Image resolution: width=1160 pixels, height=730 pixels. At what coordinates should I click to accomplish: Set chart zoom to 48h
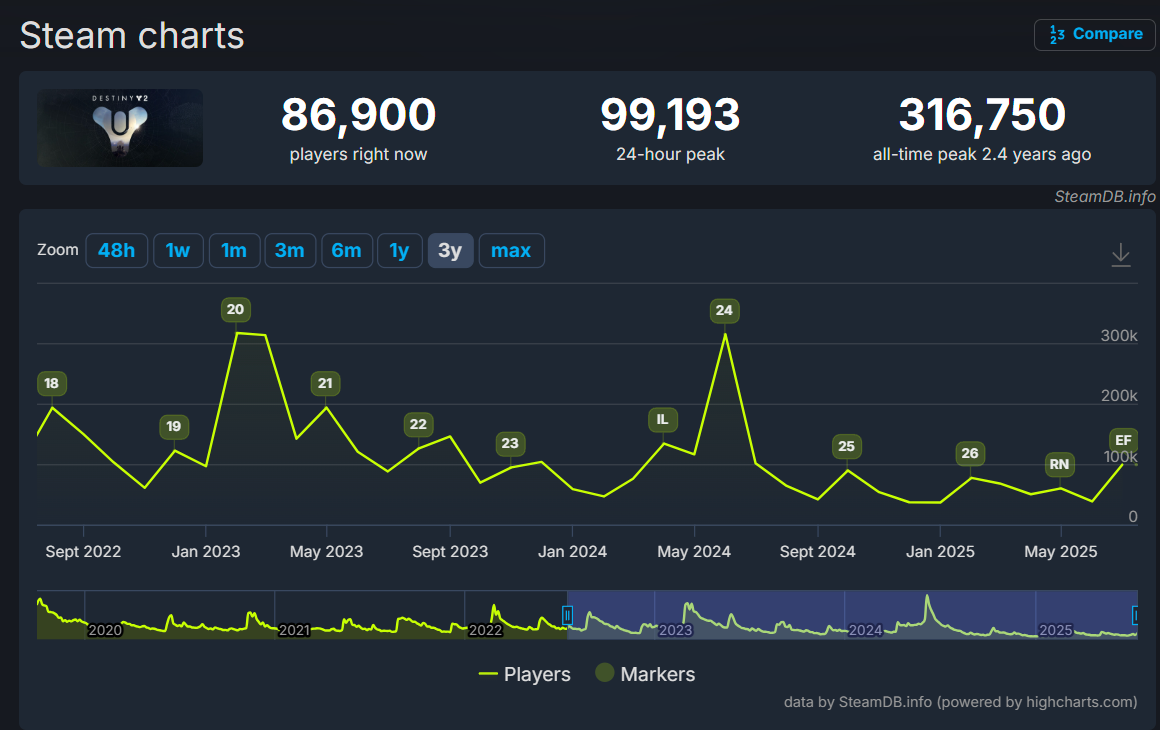[x=116, y=251]
